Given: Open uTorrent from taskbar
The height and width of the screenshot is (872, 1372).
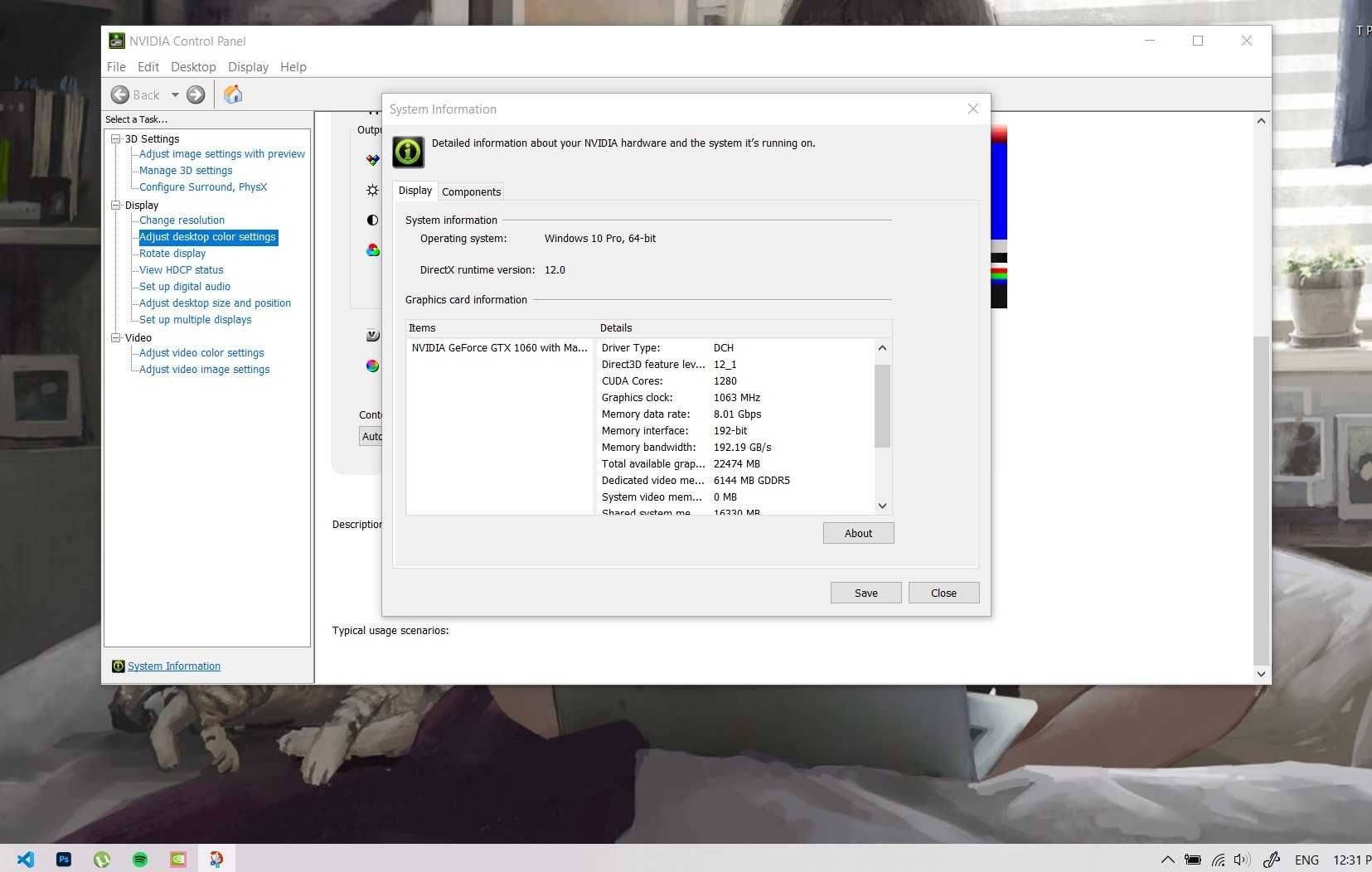Looking at the screenshot, I should 102,860.
